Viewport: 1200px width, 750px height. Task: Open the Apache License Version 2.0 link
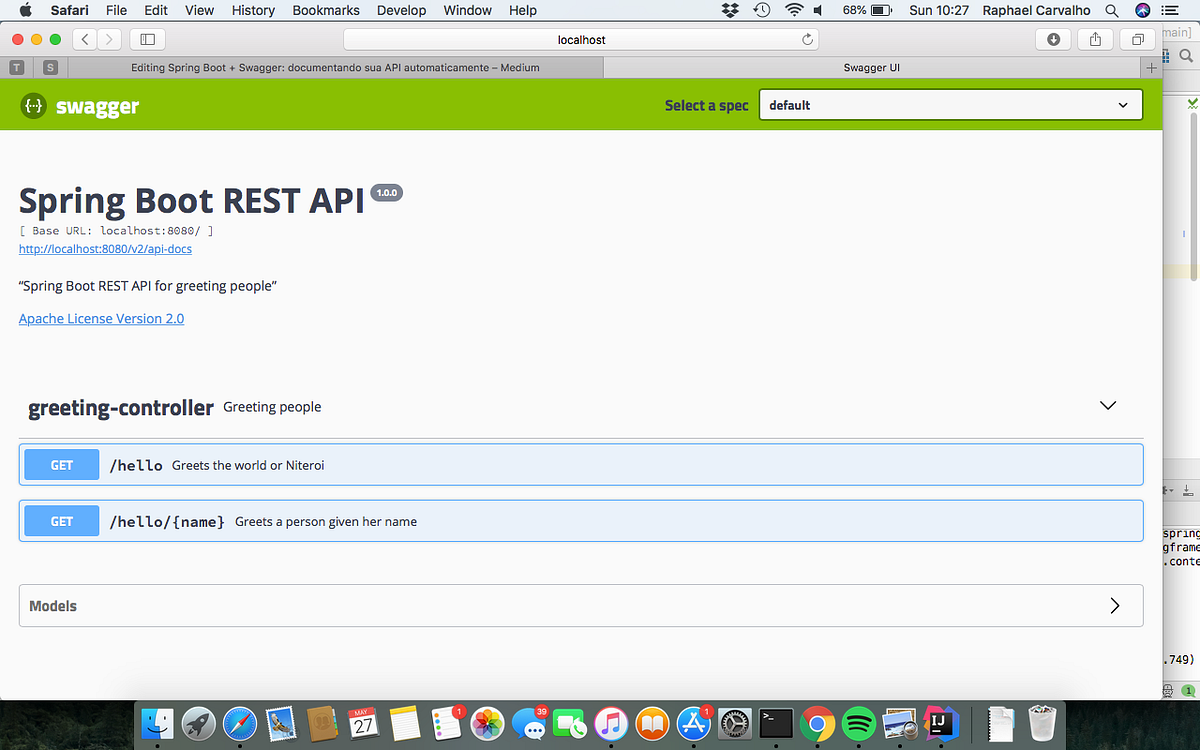[x=101, y=318]
